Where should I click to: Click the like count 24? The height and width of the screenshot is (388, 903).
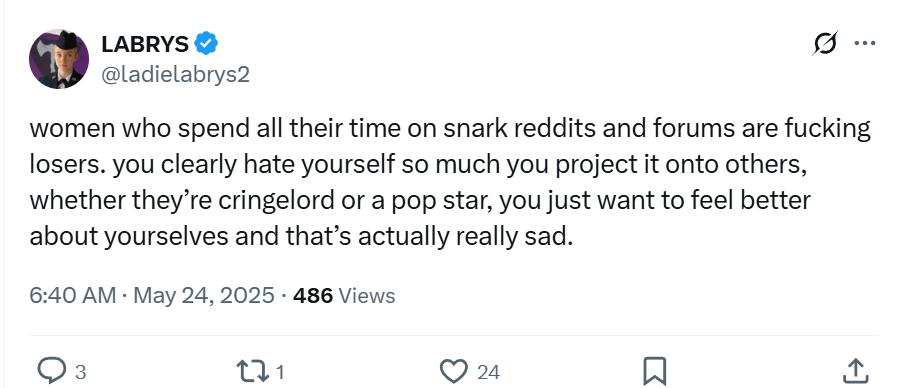click(488, 372)
